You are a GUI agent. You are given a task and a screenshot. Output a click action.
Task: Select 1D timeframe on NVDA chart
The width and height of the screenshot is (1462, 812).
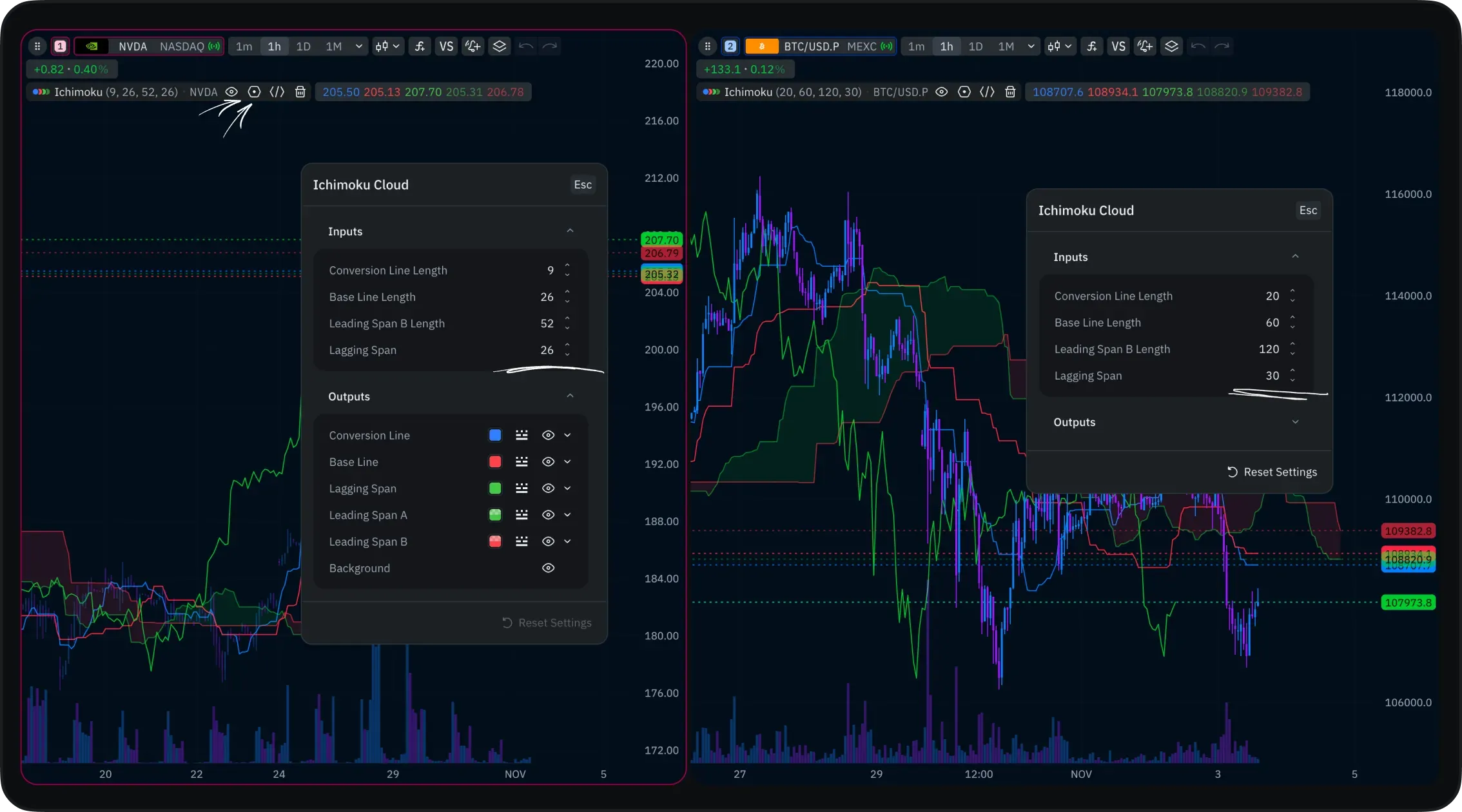303,46
